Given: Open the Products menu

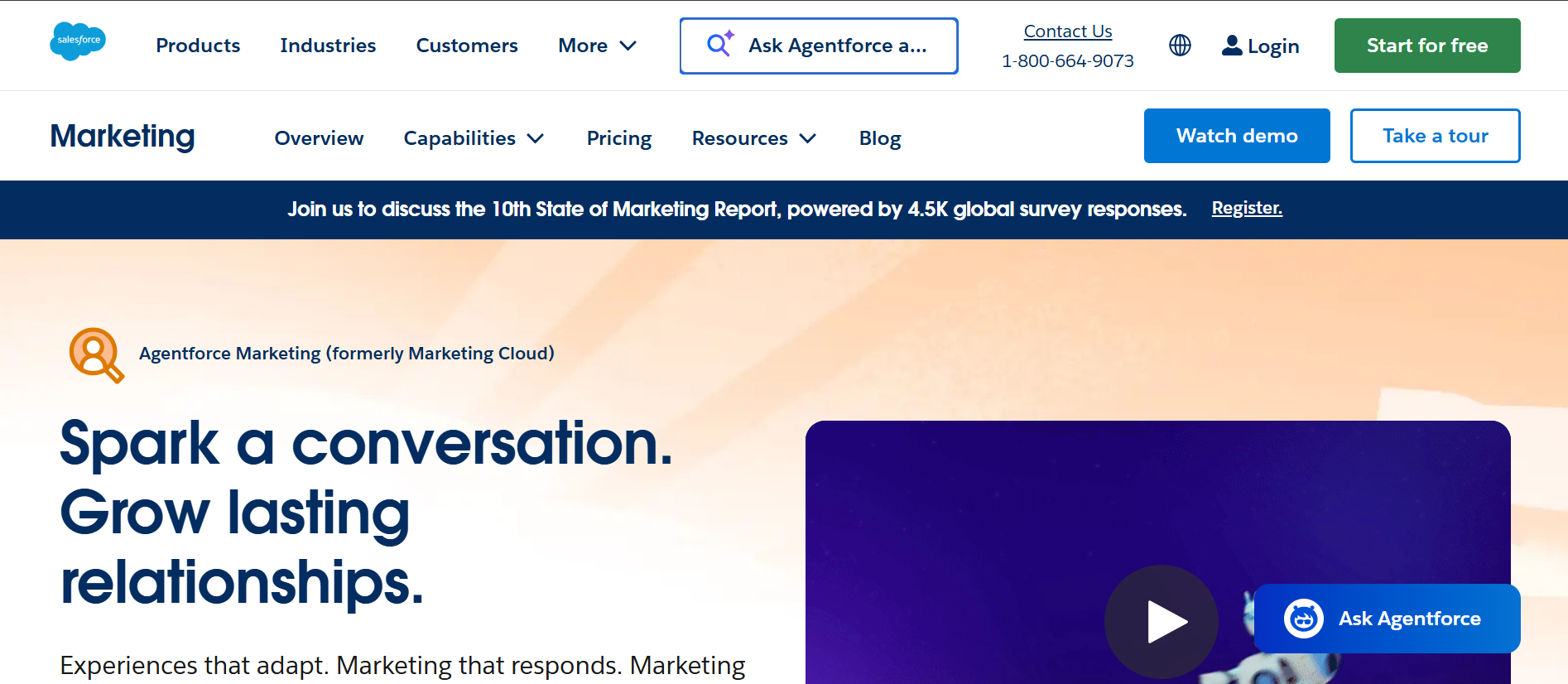Looking at the screenshot, I should tap(198, 46).
